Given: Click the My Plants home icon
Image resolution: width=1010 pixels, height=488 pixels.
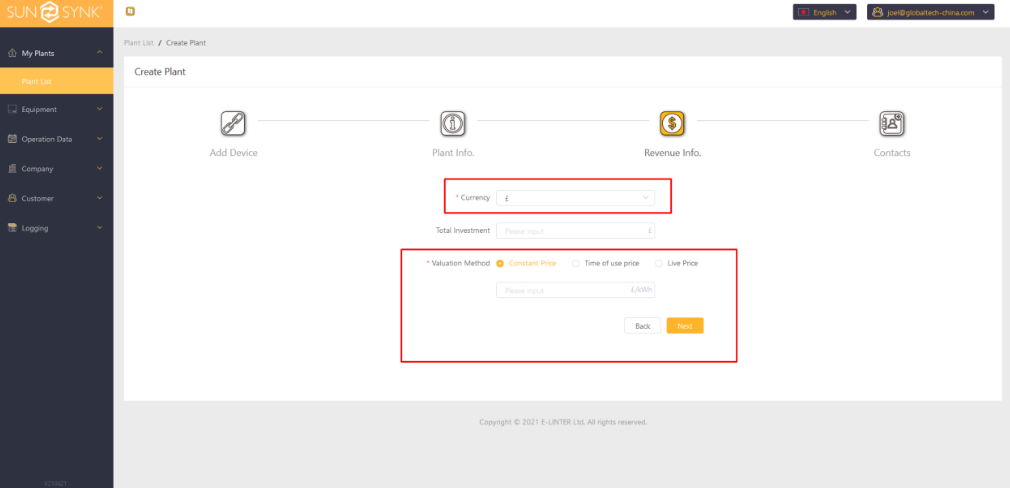Looking at the screenshot, I should [x=12, y=53].
